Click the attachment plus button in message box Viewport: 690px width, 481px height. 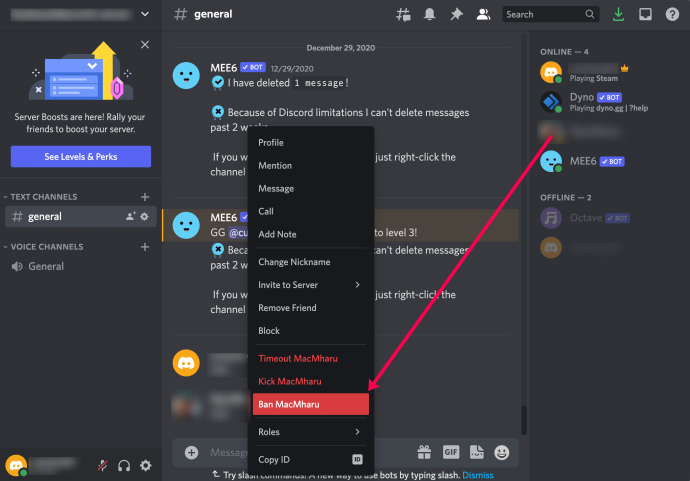point(191,452)
